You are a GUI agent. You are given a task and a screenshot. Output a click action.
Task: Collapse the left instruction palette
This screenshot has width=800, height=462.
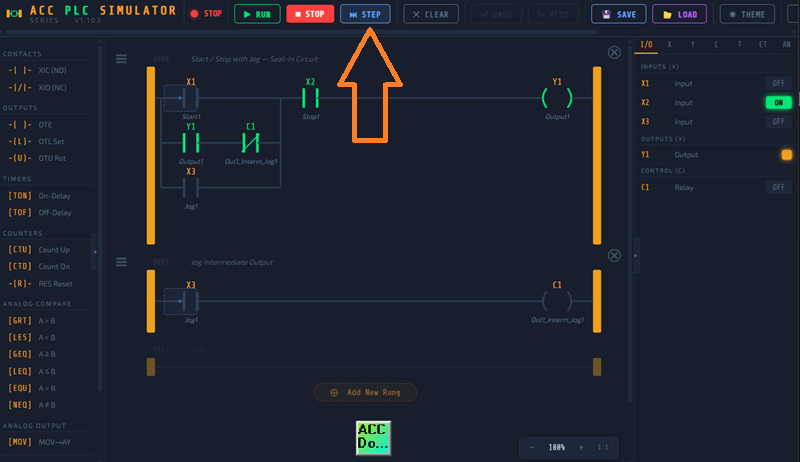tap(95, 251)
